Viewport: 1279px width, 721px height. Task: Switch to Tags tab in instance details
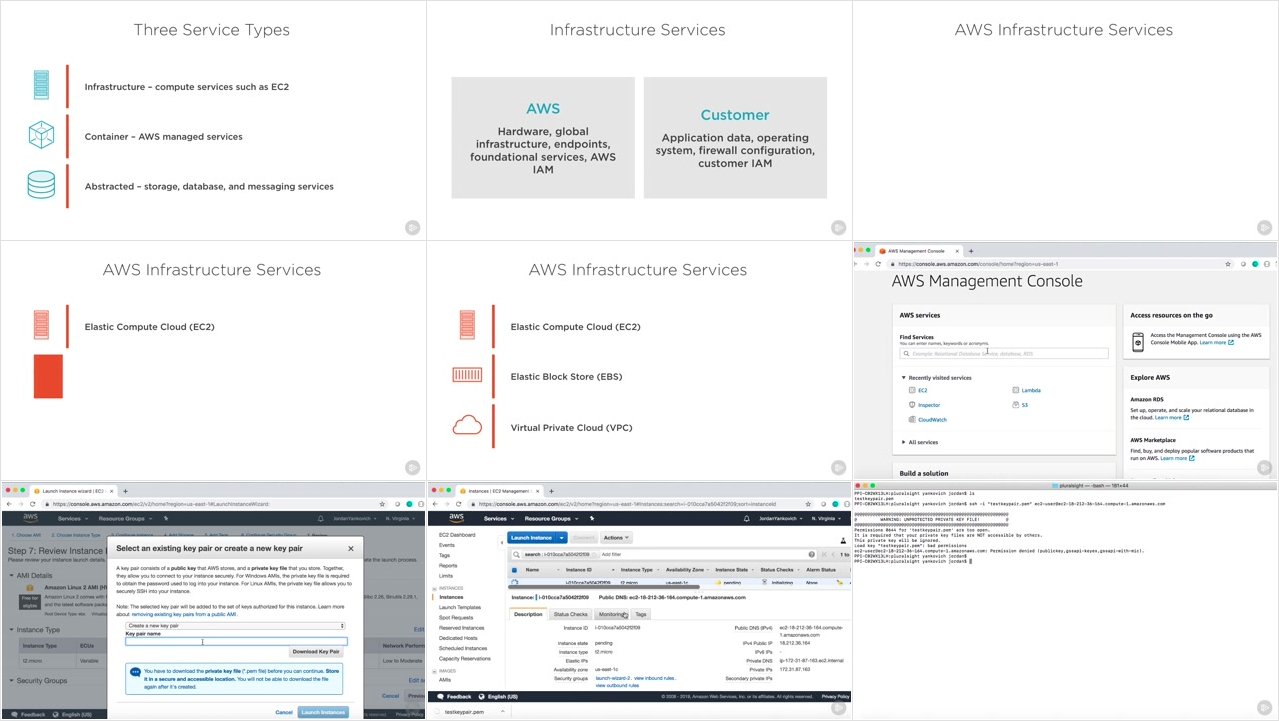coord(641,614)
